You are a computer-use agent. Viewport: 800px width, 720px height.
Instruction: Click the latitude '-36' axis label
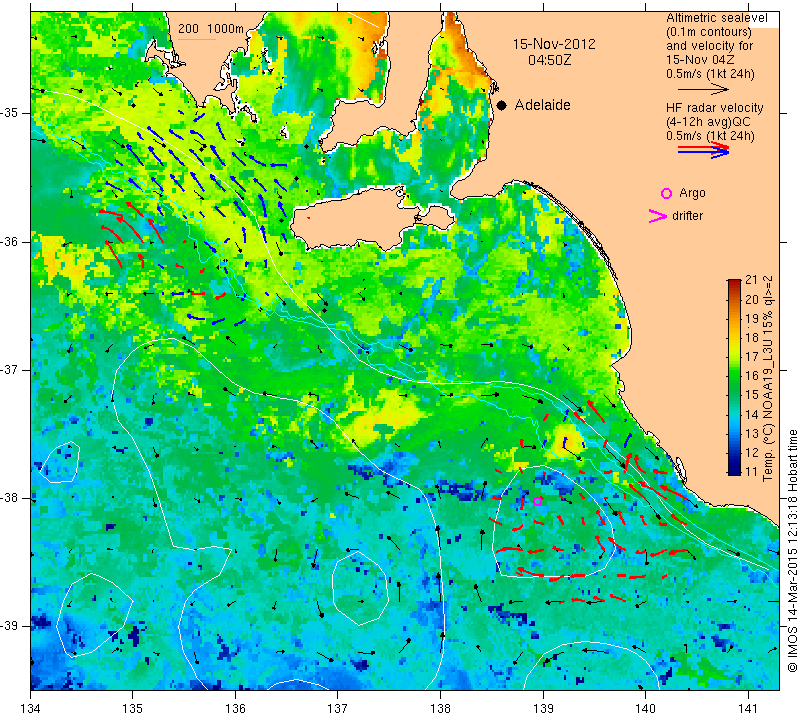coord(10,241)
